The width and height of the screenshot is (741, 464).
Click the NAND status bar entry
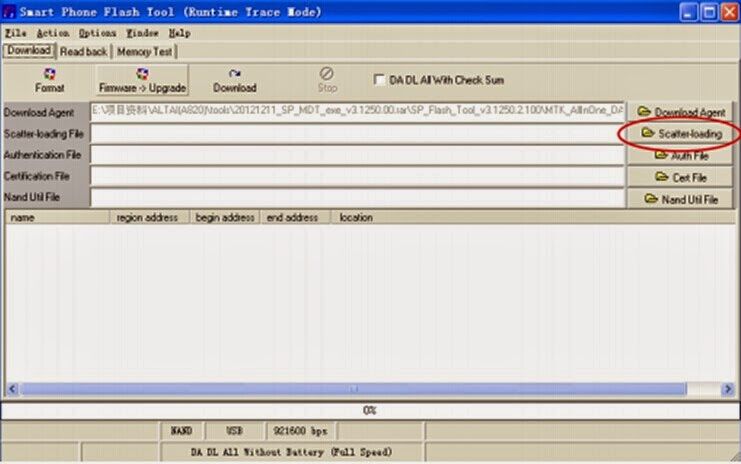coord(182,430)
